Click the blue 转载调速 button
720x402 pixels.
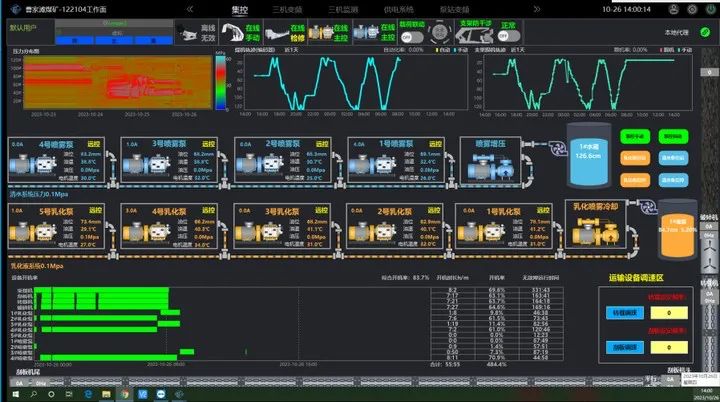[x=623, y=312]
